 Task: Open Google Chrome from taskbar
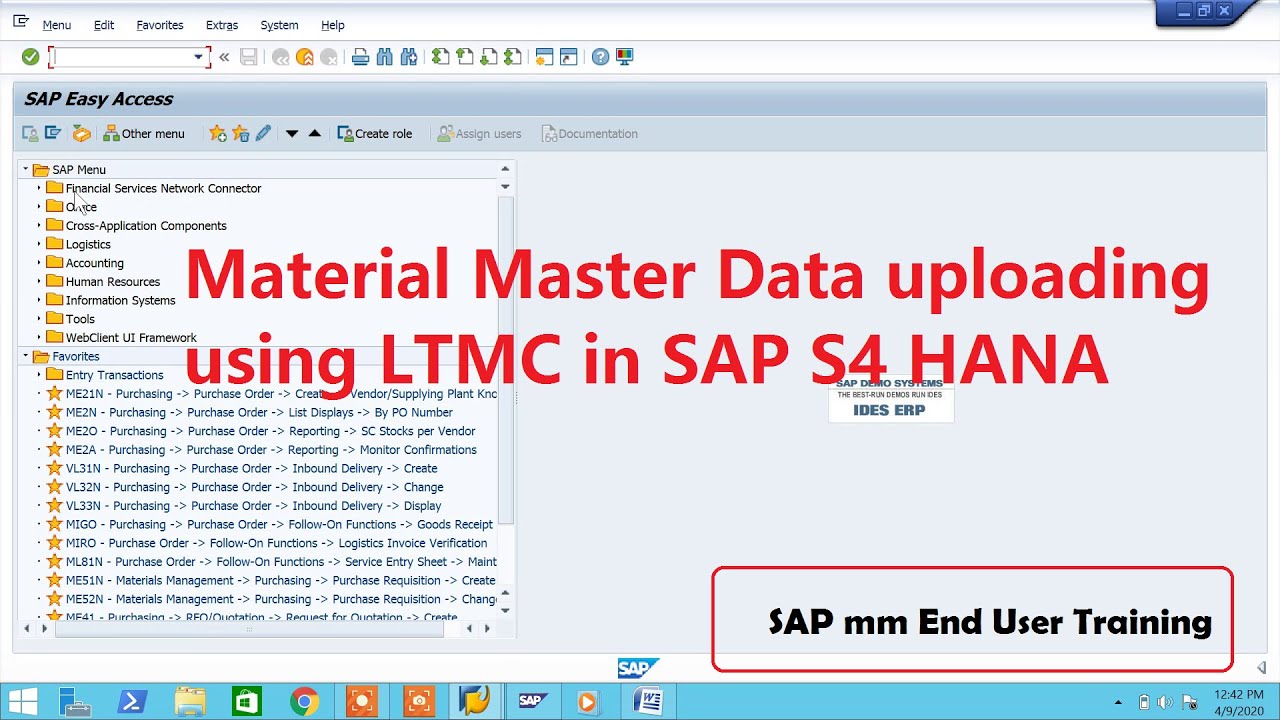click(305, 702)
